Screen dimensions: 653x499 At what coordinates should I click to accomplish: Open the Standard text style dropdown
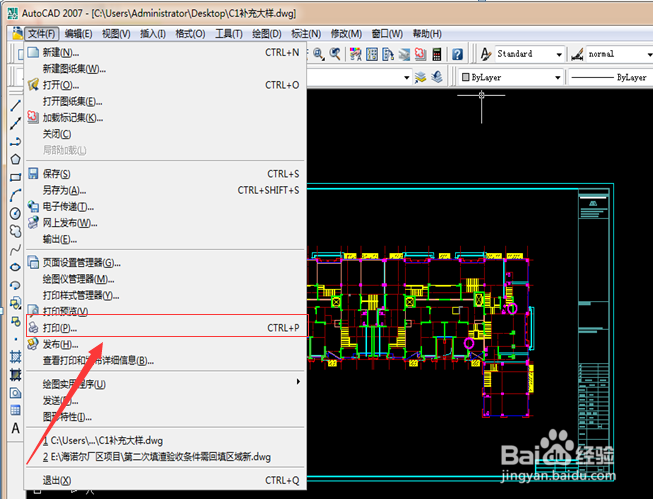(530, 54)
